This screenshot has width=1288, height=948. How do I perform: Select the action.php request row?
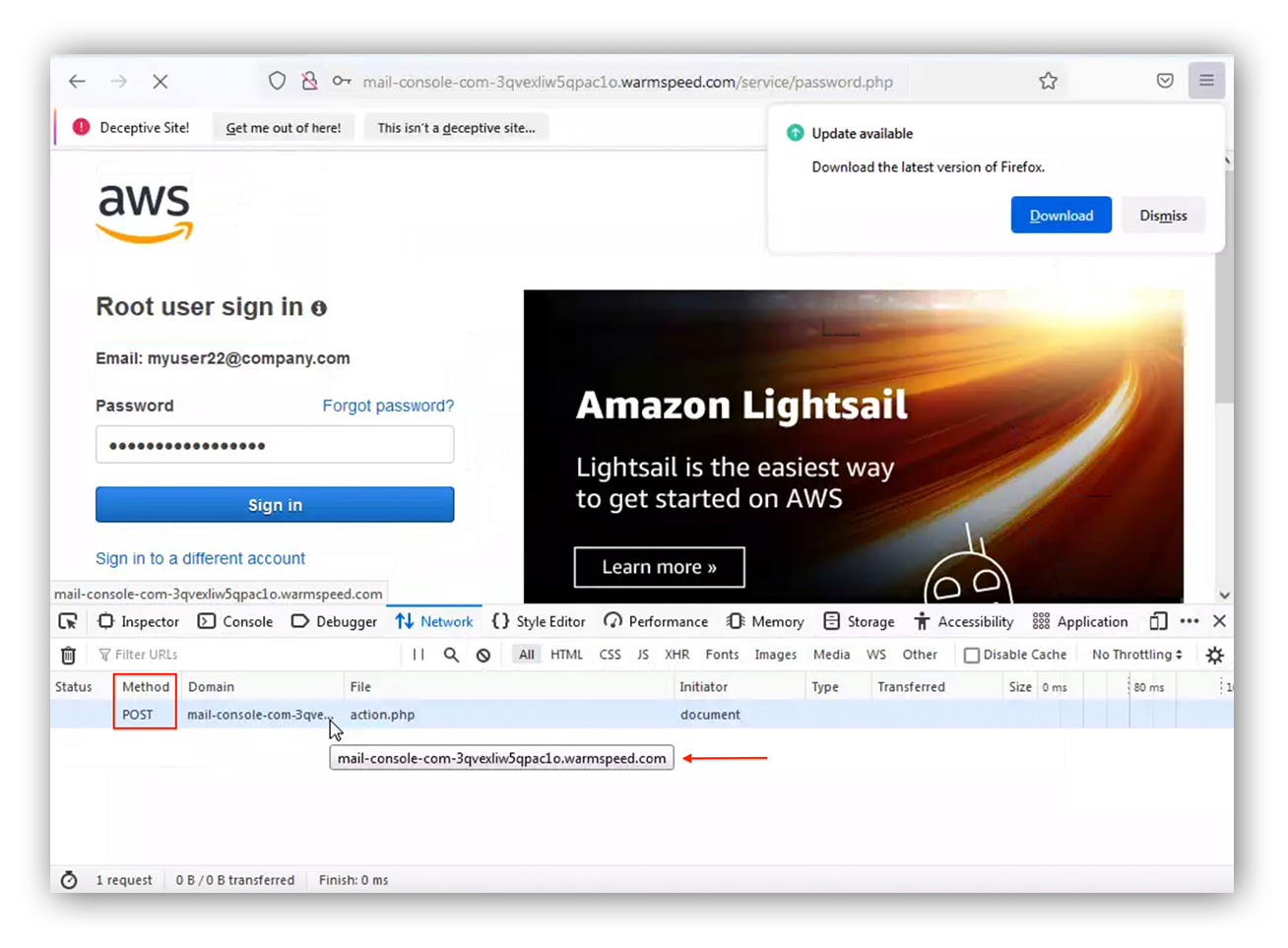642,715
